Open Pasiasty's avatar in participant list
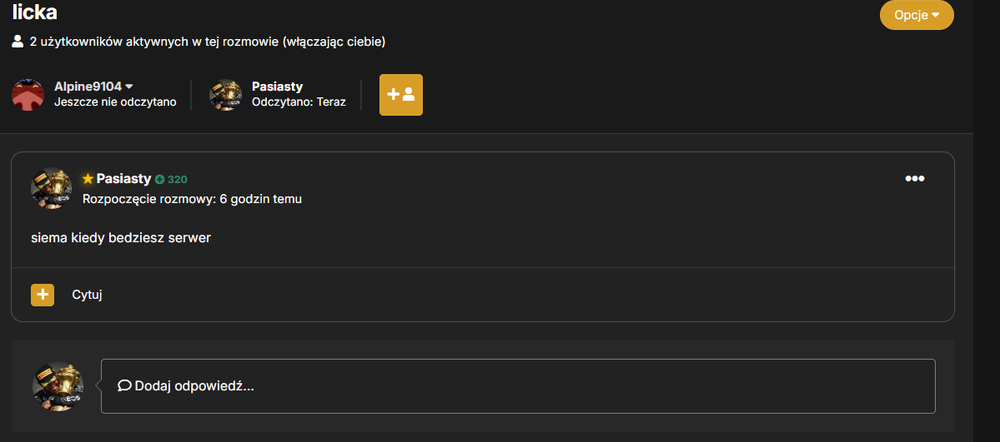This screenshot has width=1000, height=442. tap(225, 95)
